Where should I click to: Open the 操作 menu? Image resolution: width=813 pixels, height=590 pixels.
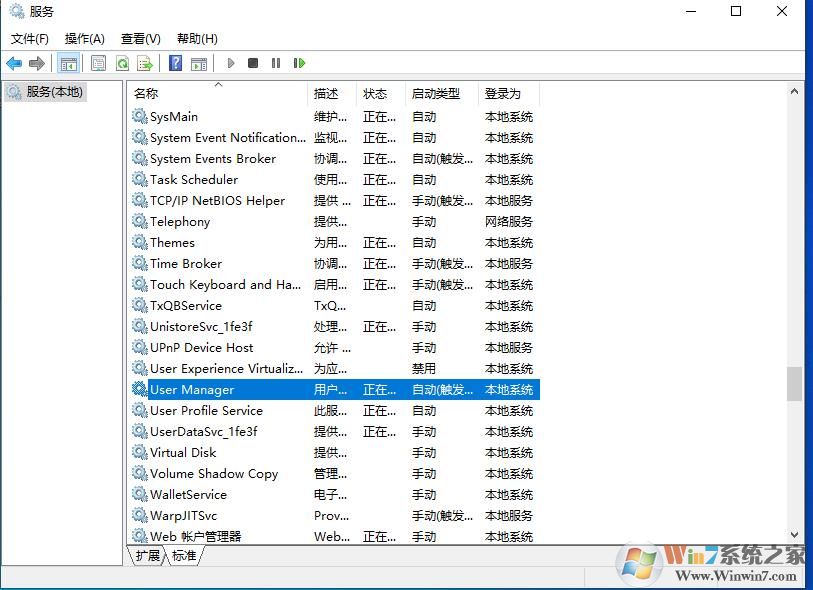[84, 38]
